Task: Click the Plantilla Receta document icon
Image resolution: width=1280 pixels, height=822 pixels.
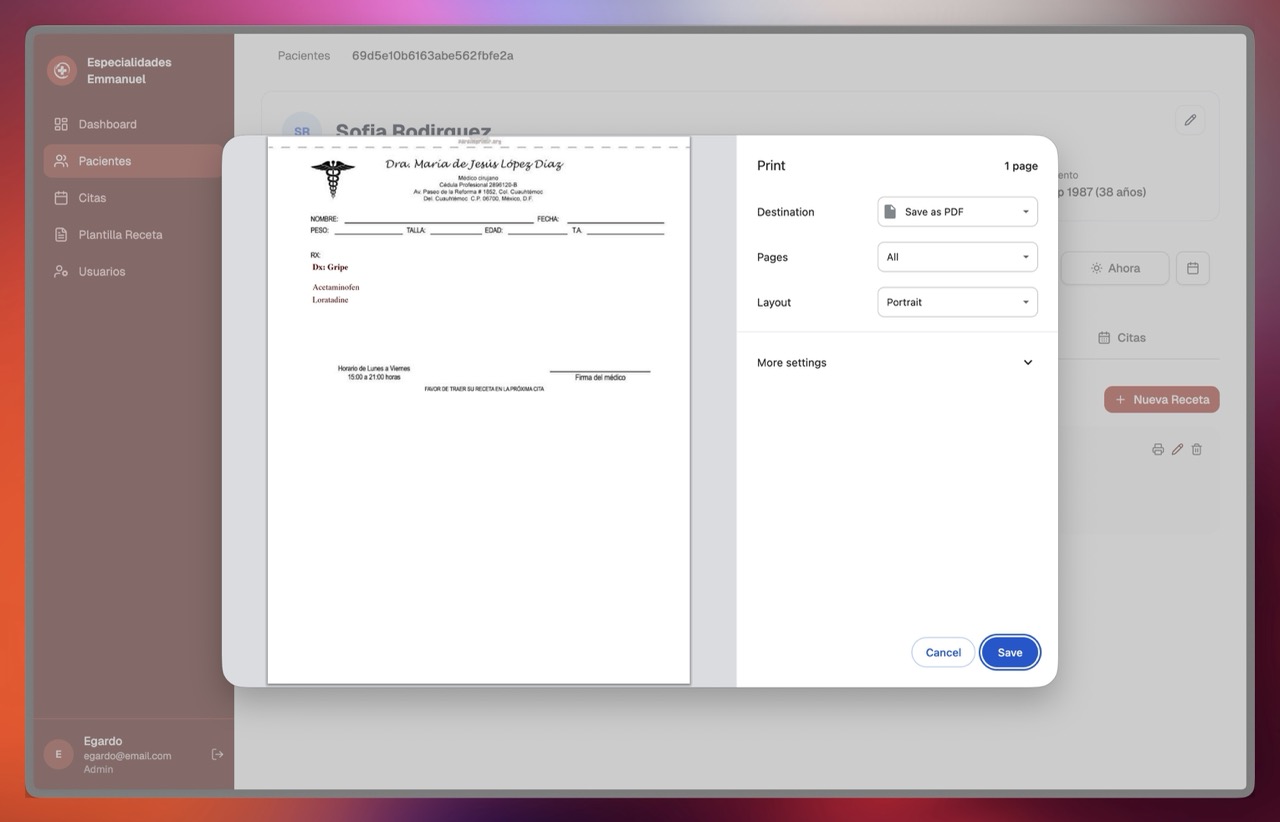Action: pyautogui.click(x=61, y=235)
